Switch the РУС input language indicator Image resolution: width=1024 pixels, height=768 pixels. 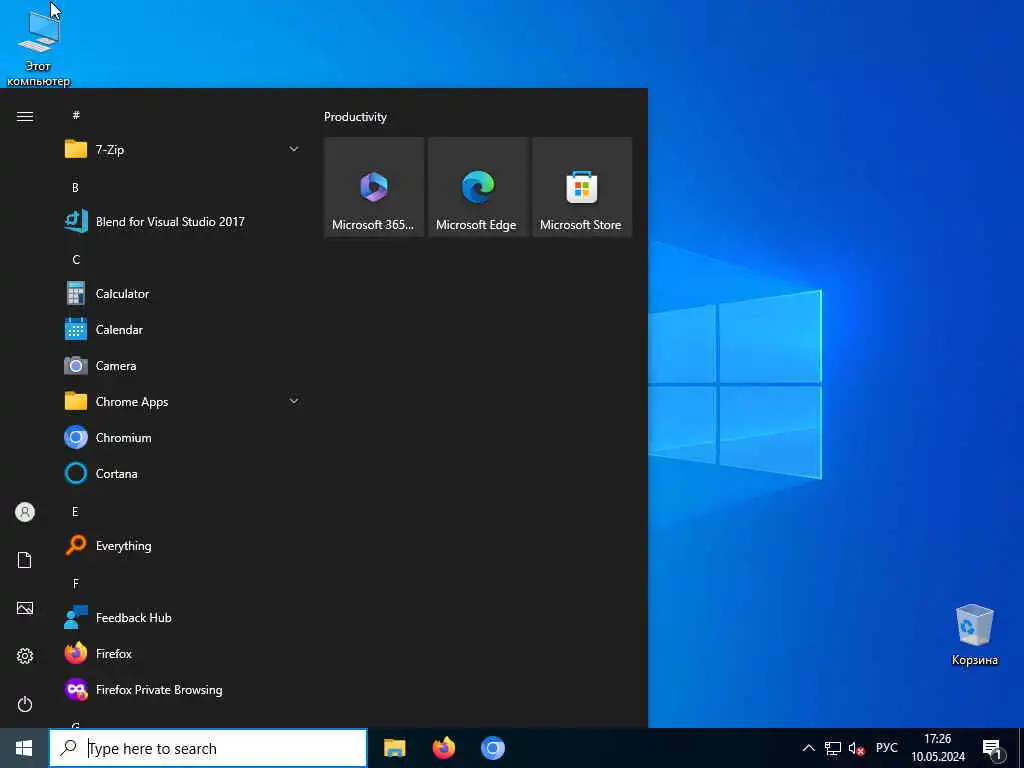point(887,748)
